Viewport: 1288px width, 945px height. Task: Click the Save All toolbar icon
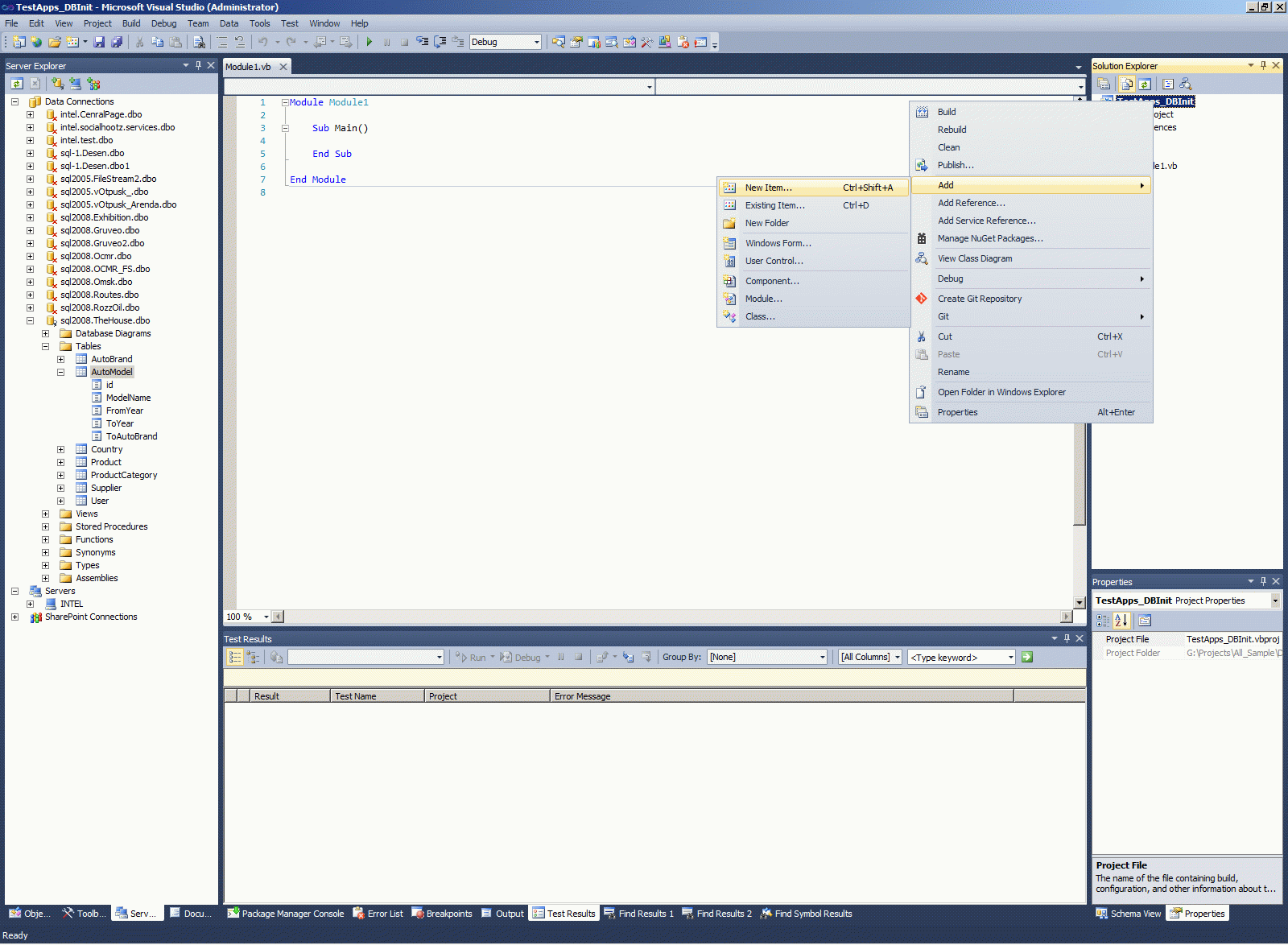117,42
